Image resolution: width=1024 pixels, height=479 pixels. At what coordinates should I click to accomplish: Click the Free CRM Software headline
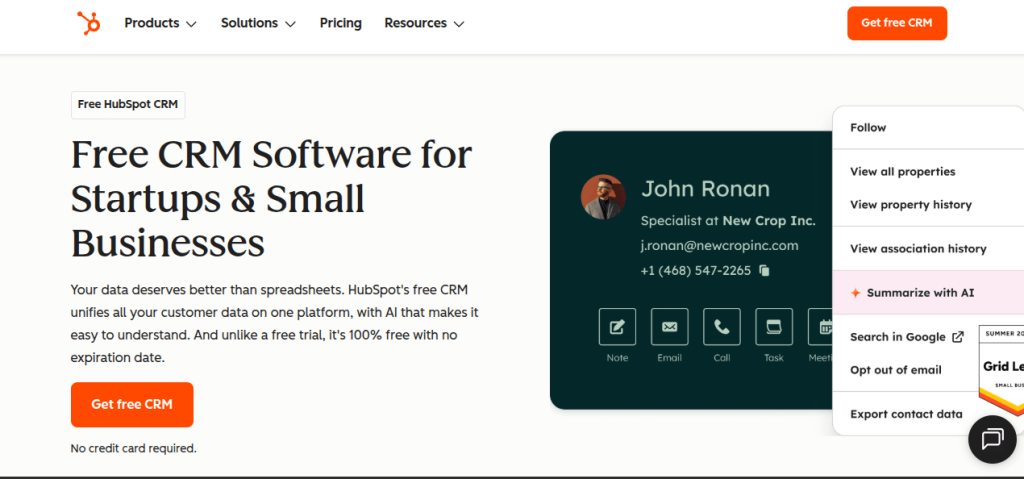tap(272, 199)
